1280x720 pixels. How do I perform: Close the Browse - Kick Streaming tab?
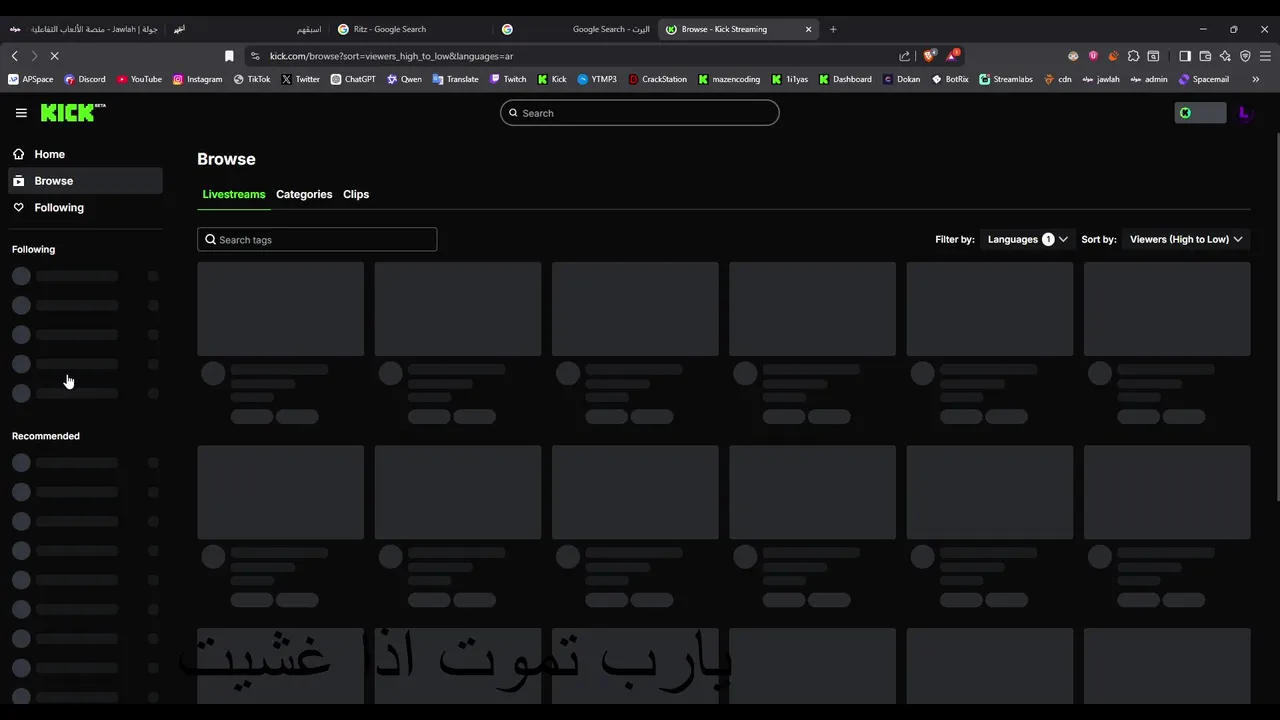pyautogui.click(x=808, y=29)
